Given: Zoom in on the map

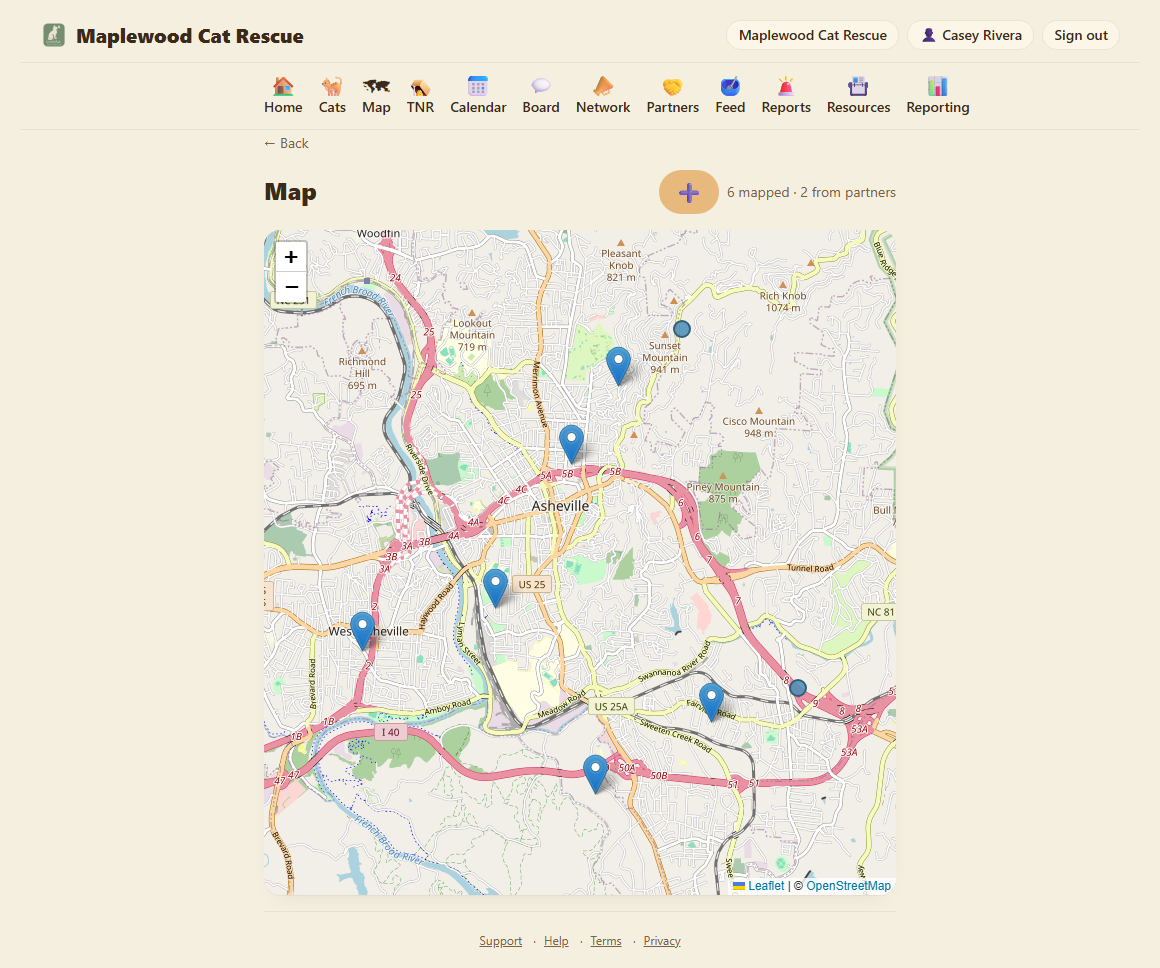Looking at the screenshot, I should pos(291,257).
